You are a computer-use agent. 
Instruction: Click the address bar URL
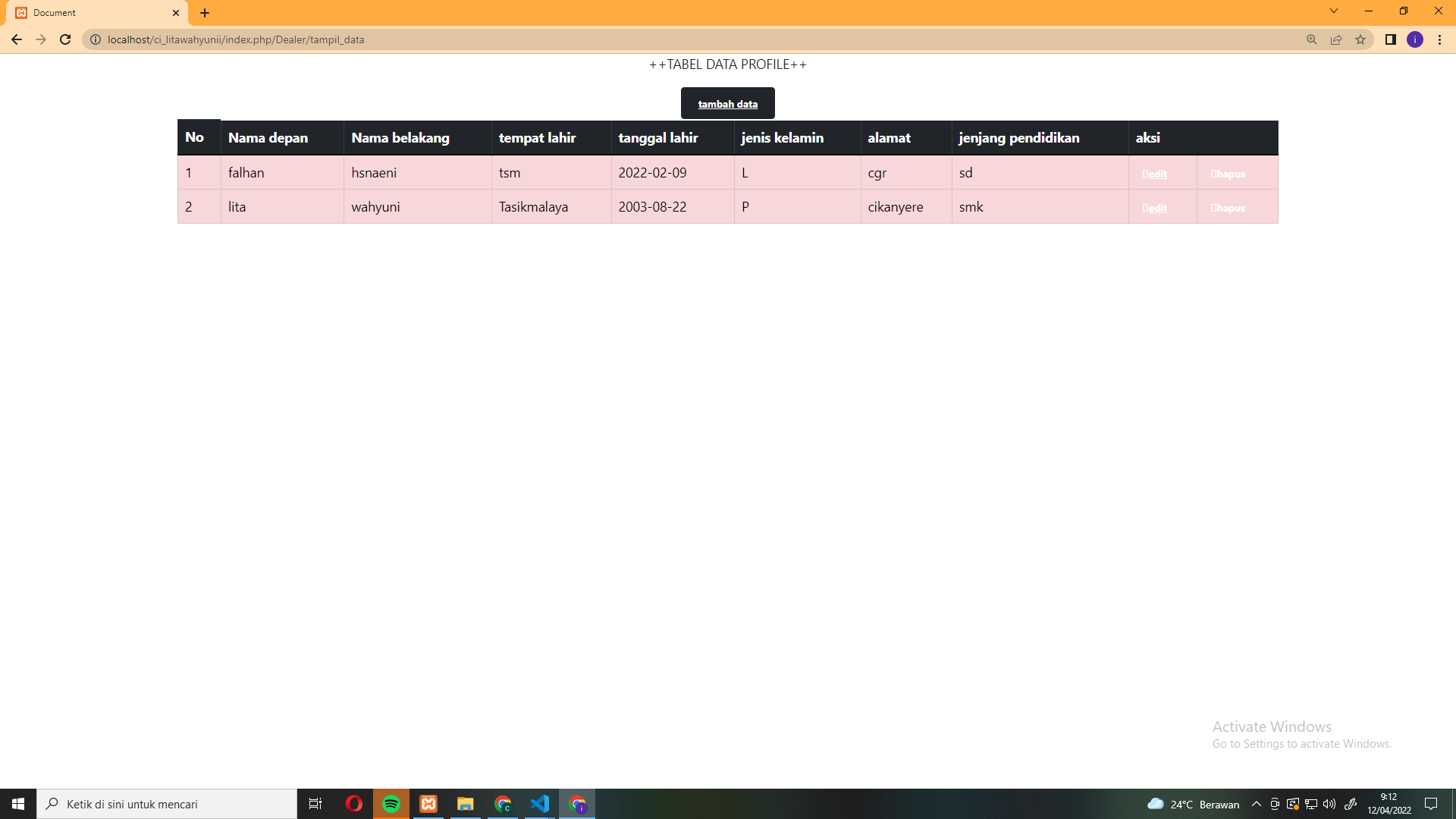[236, 39]
